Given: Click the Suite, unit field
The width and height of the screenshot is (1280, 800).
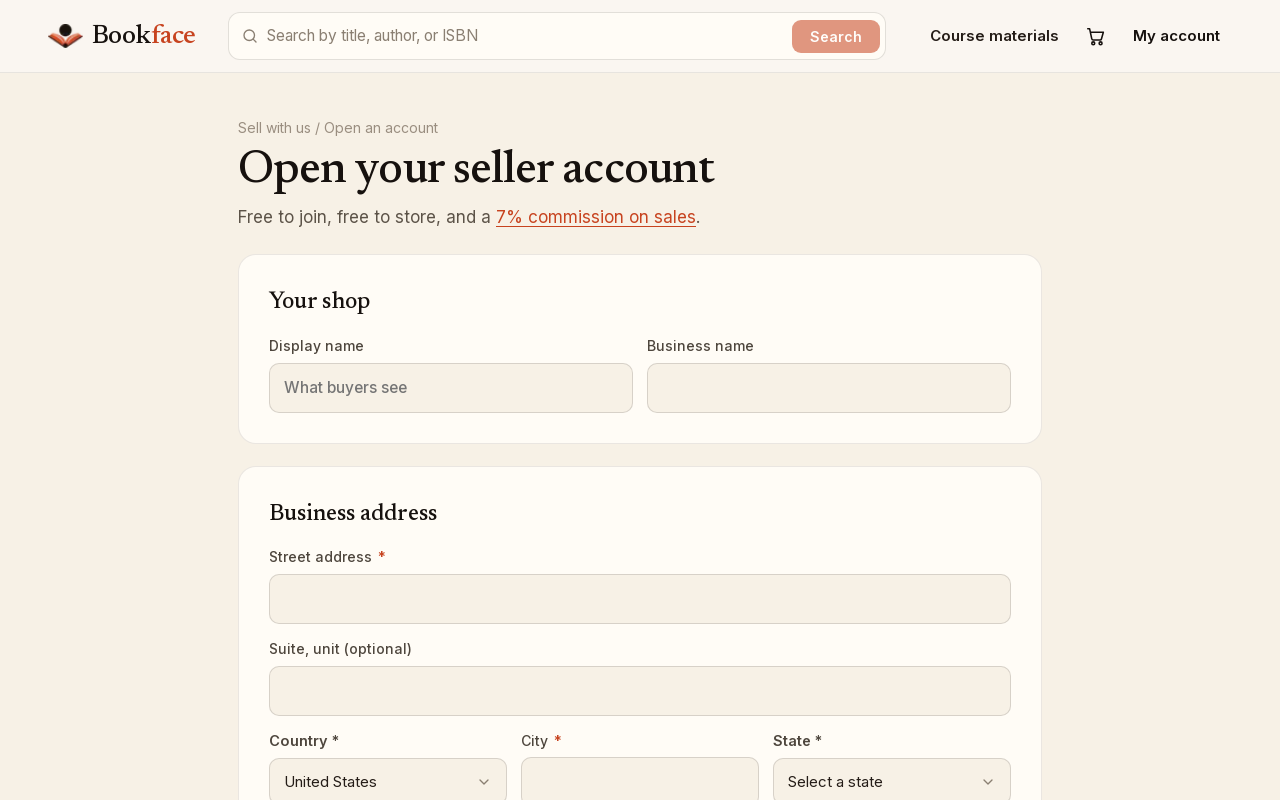Looking at the screenshot, I should point(640,691).
